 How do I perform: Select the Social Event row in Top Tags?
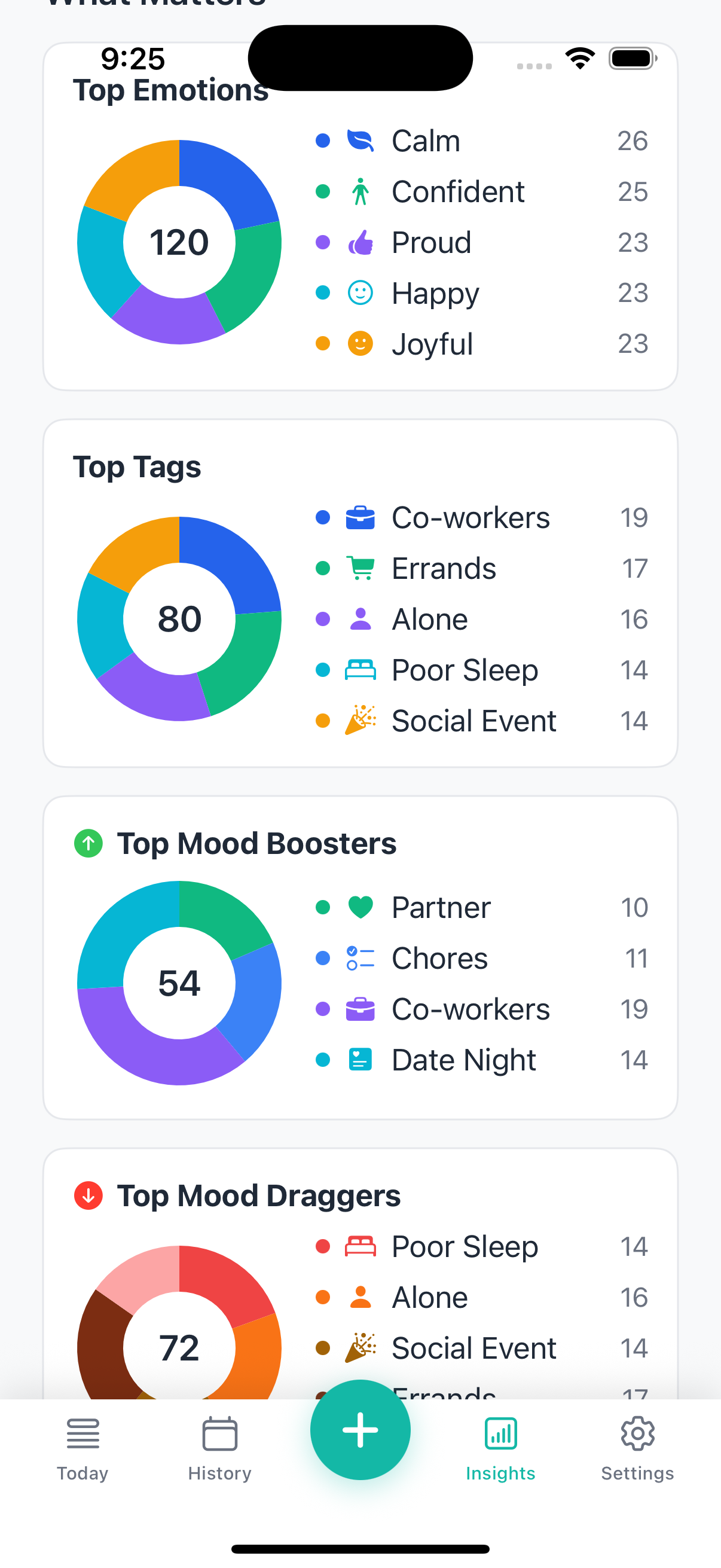click(x=481, y=721)
